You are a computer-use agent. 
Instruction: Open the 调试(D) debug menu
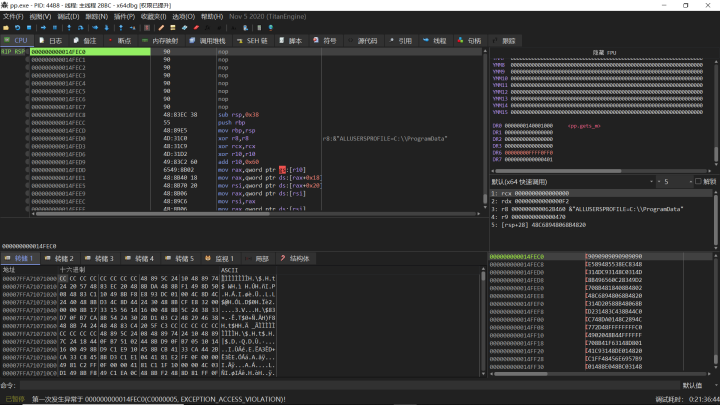point(68,16)
